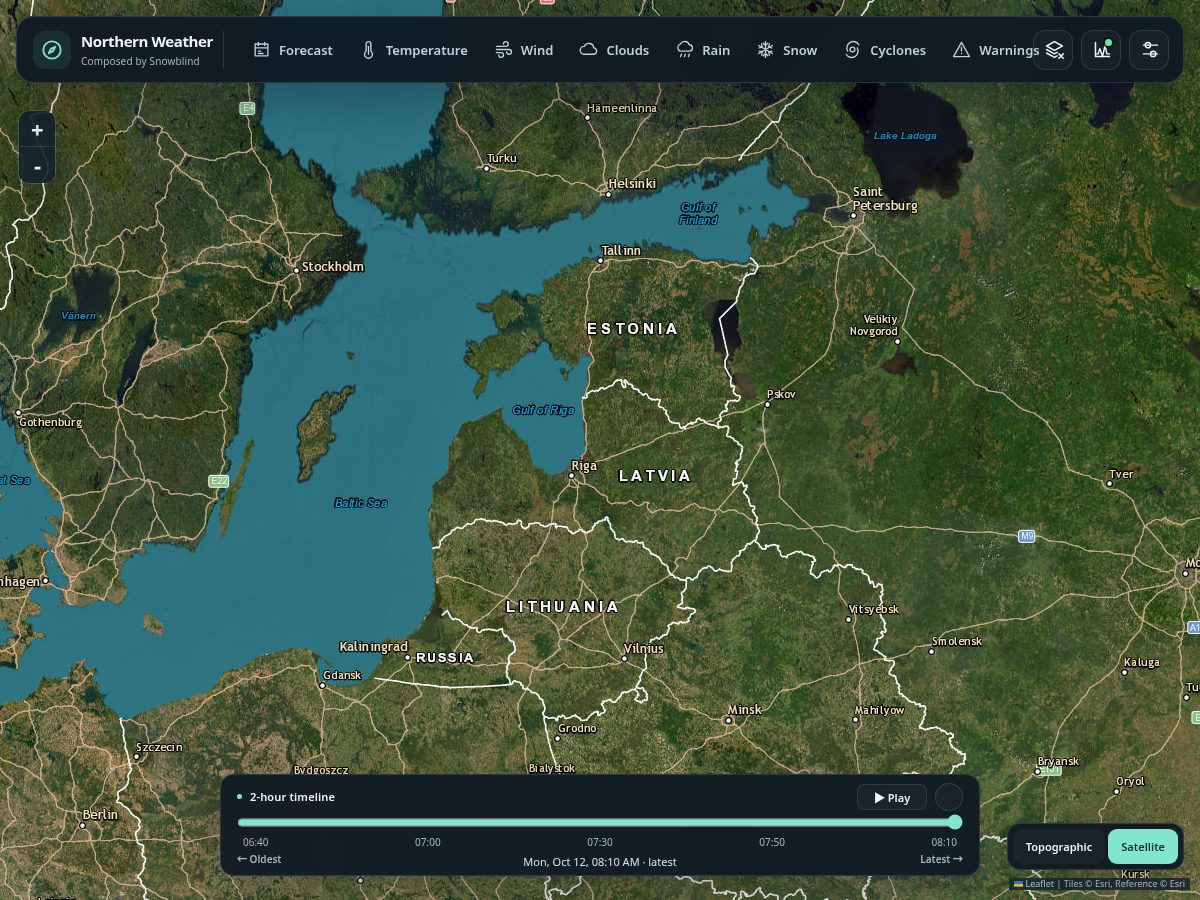Click the LITHUANIA country label
The width and height of the screenshot is (1200, 900).
(x=563, y=606)
